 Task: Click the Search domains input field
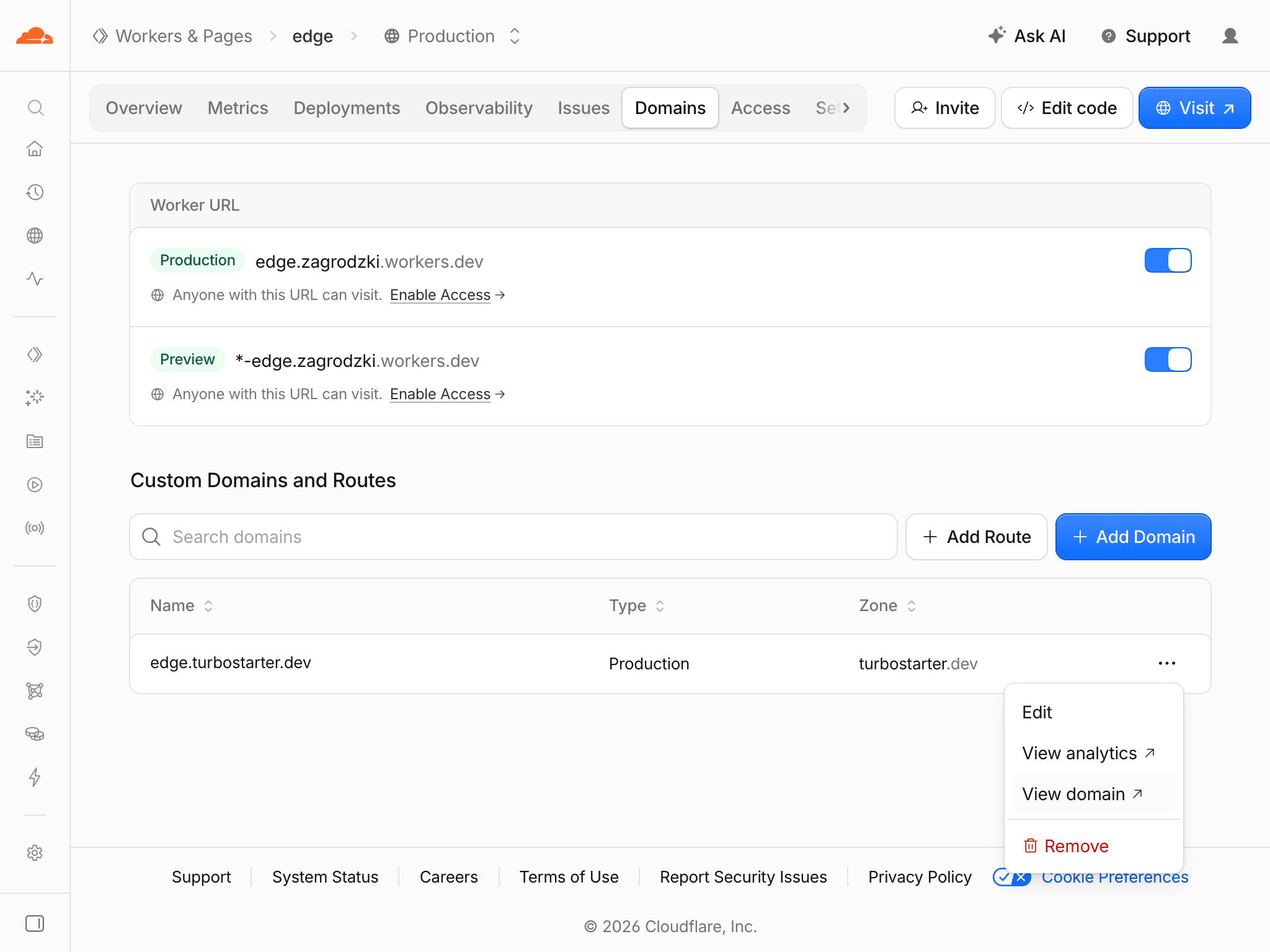(513, 537)
